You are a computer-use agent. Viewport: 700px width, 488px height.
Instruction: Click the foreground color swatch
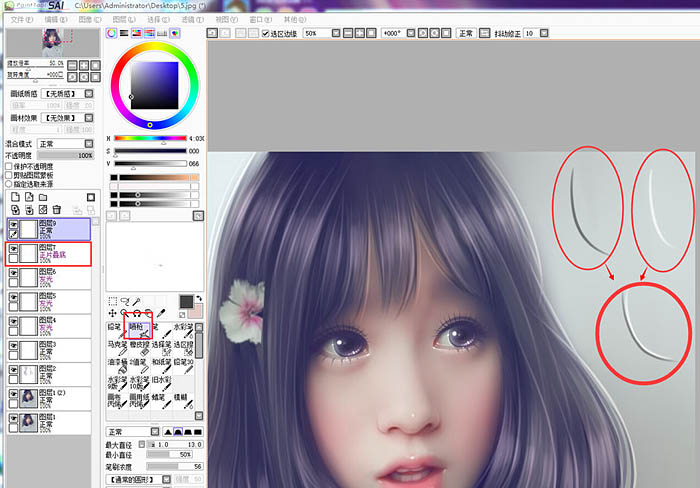click(186, 302)
